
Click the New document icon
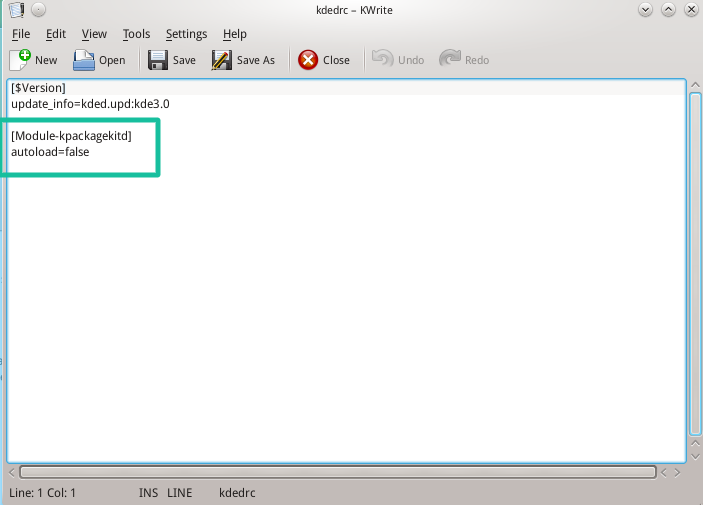click(20, 60)
